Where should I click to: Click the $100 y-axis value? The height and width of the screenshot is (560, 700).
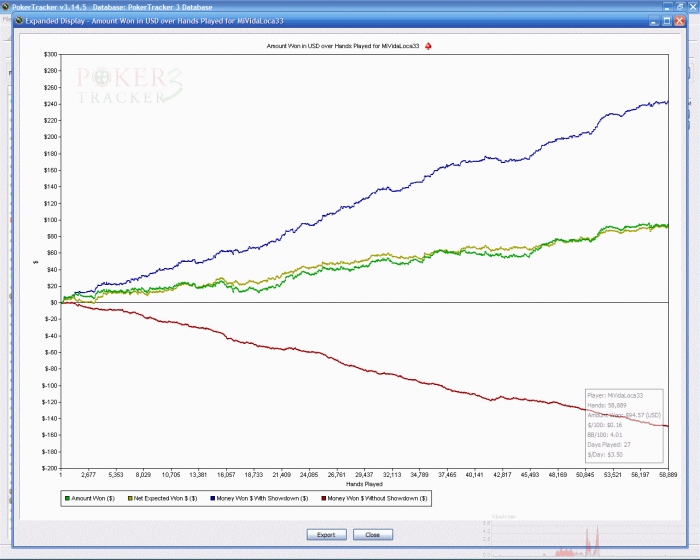(50, 220)
